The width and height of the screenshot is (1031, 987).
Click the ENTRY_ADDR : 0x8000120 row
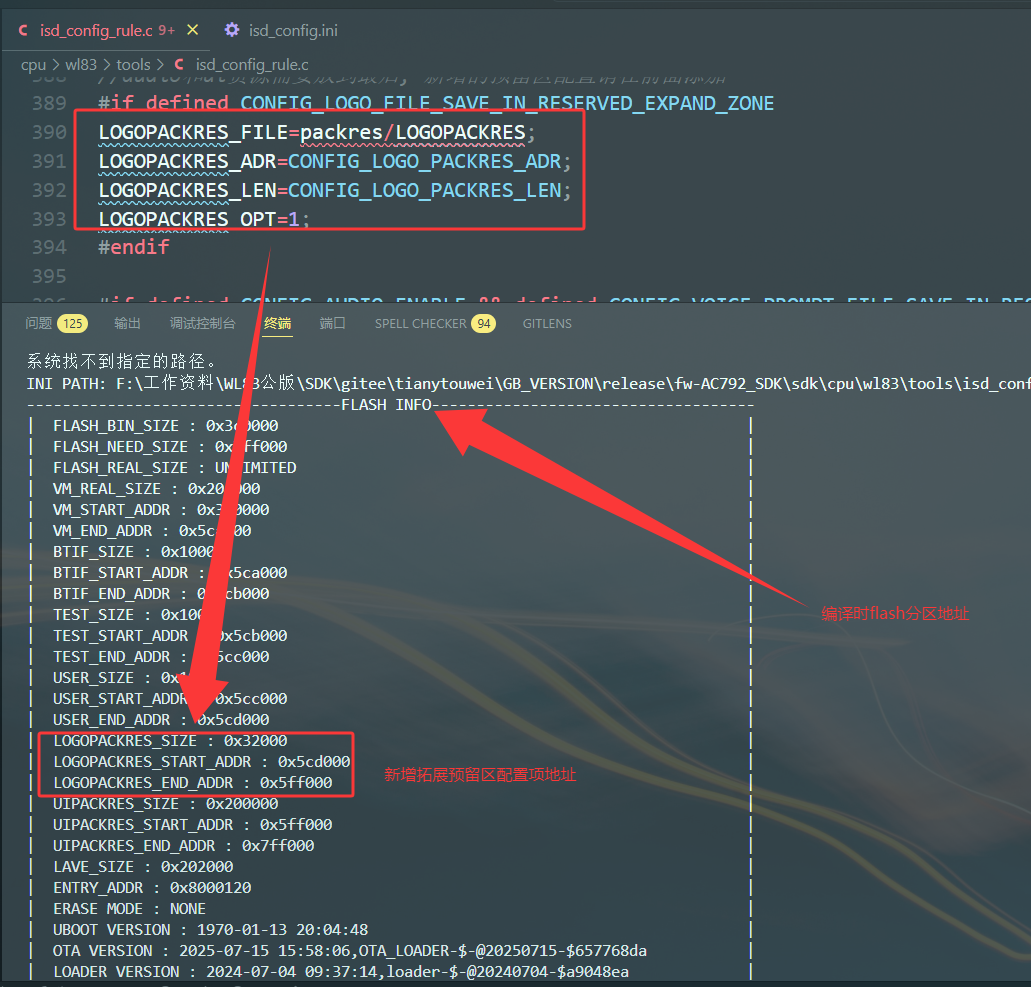153,888
